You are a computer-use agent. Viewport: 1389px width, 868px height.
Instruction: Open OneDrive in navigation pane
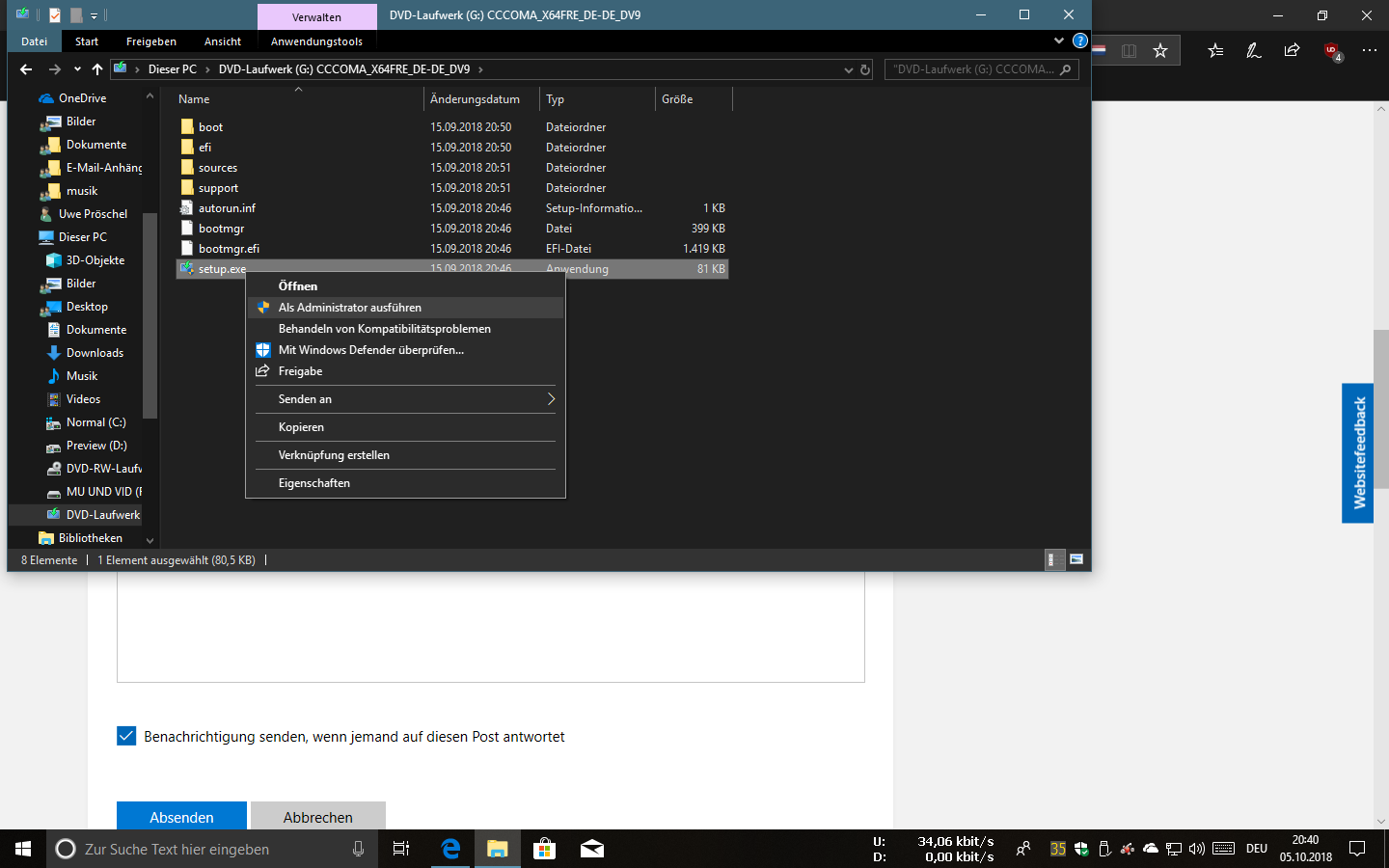[82, 98]
